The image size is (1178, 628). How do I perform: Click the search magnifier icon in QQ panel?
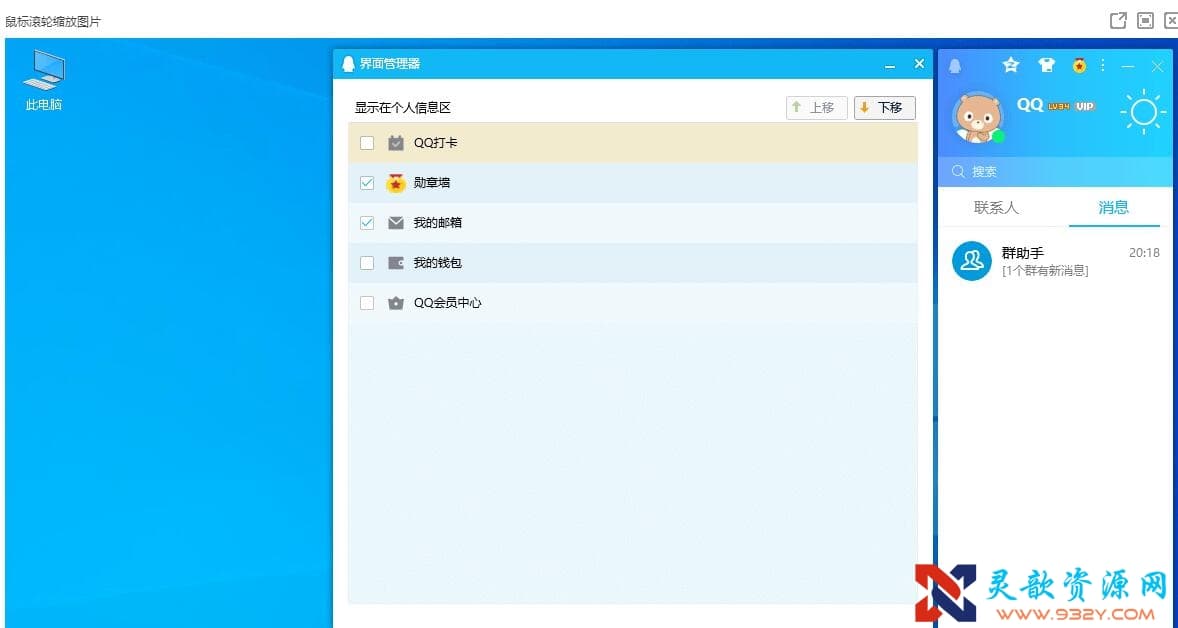click(958, 172)
